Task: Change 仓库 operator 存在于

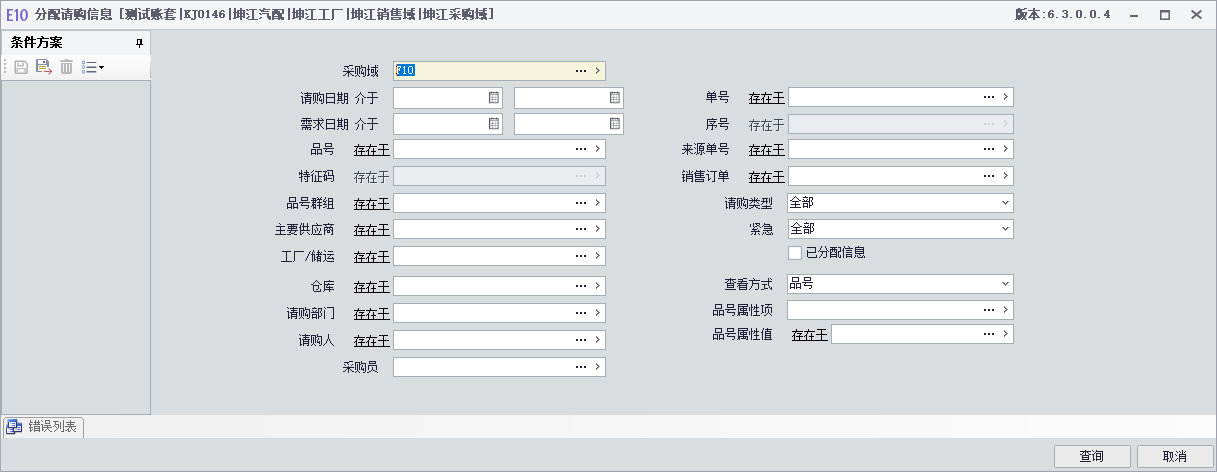Action: (x=371, y=288)
